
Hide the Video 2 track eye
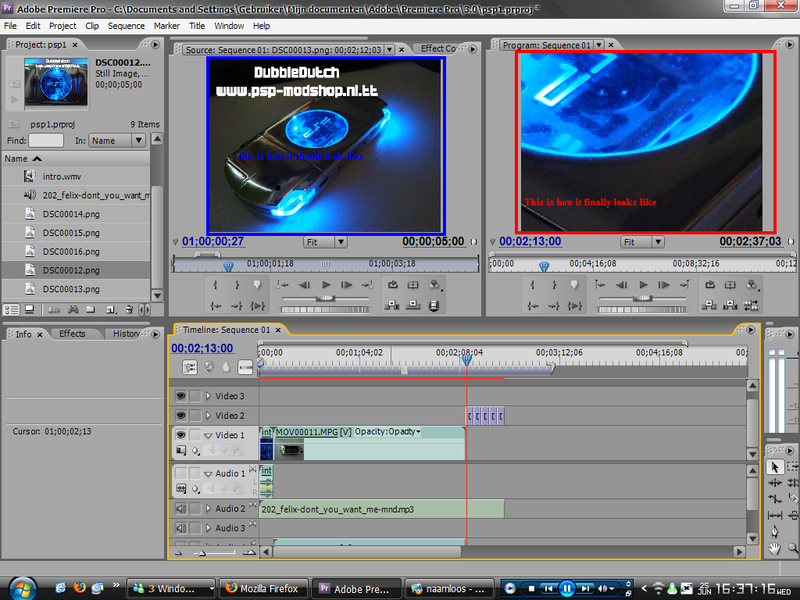(181, 415)
